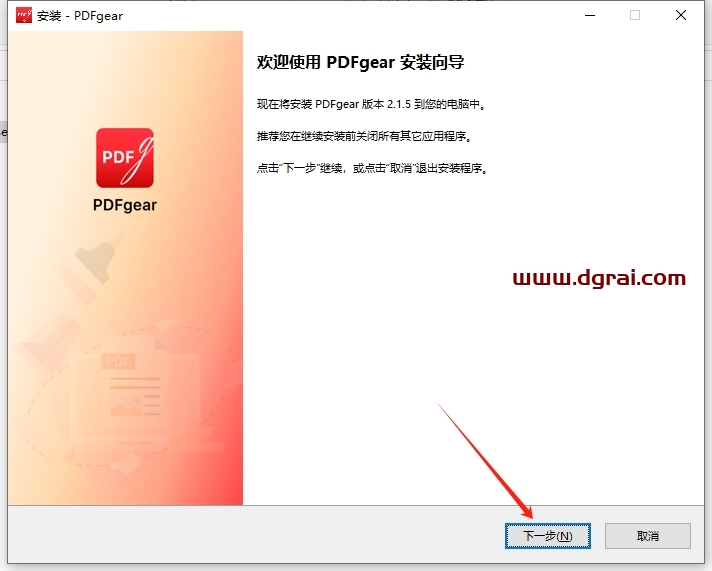Image resolution: width=712 pixels, height=571 pixels.
Task: Click the line 点击"下一步"继续，或点击"取消"退出安装程序
Action: tap(372, 168)
